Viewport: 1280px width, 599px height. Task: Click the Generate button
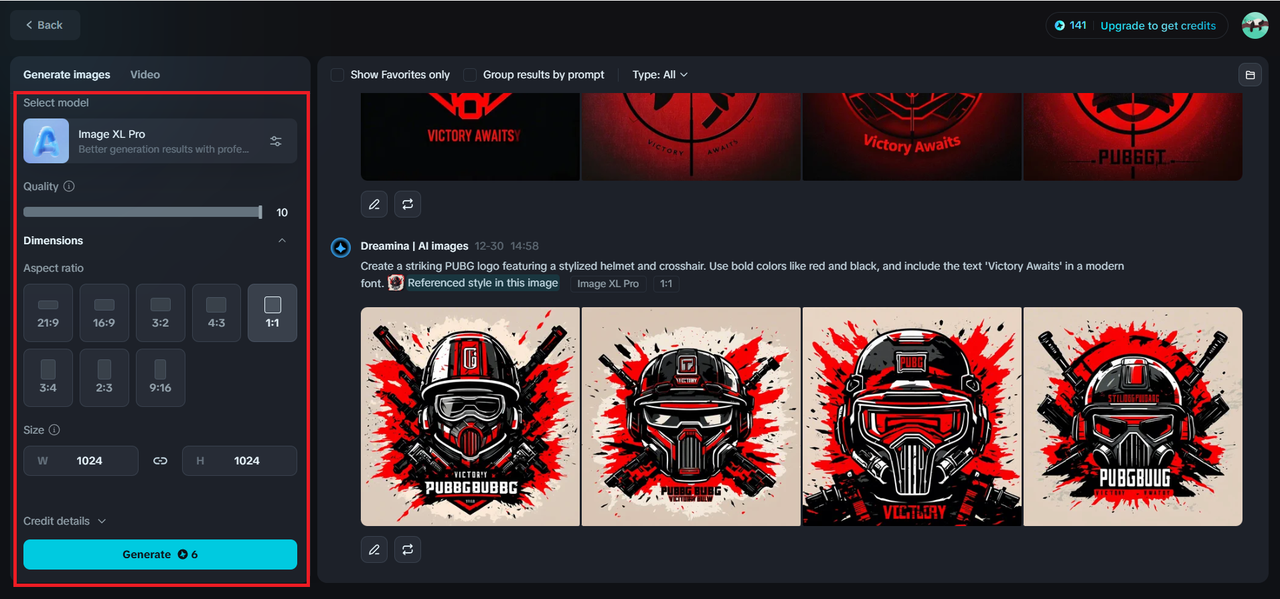click(160, 554)
